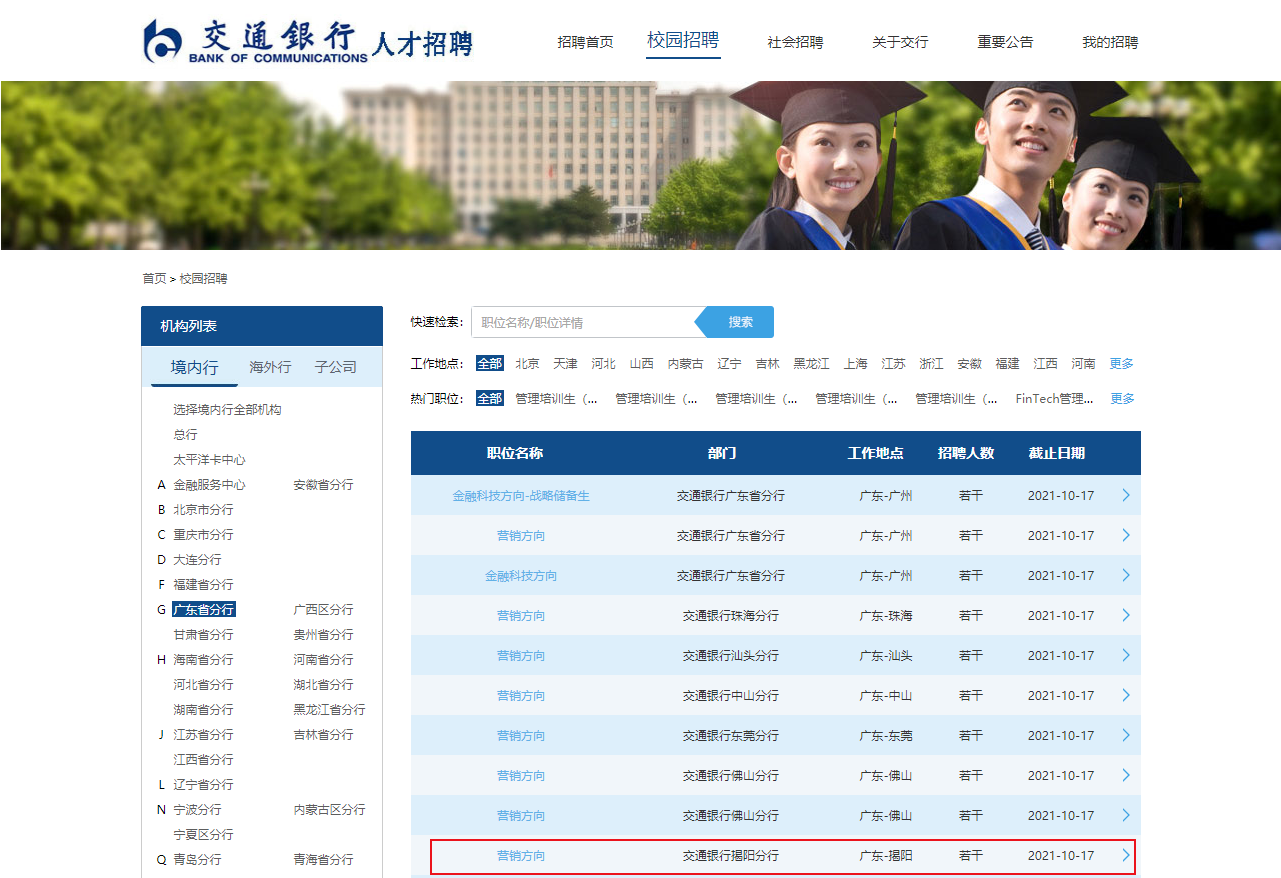Screen dimensions: 1281x878
Task: Filter work location by 江苏
Action: 893,364
